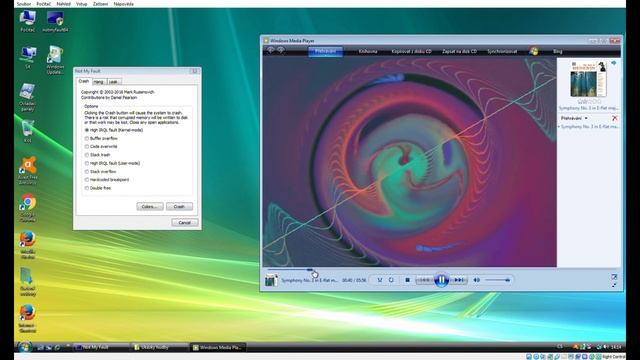This screenshot has width=640, height=360.
Task: Select the Symphony No. 3 playlist entry
Action: click(589, 127)
